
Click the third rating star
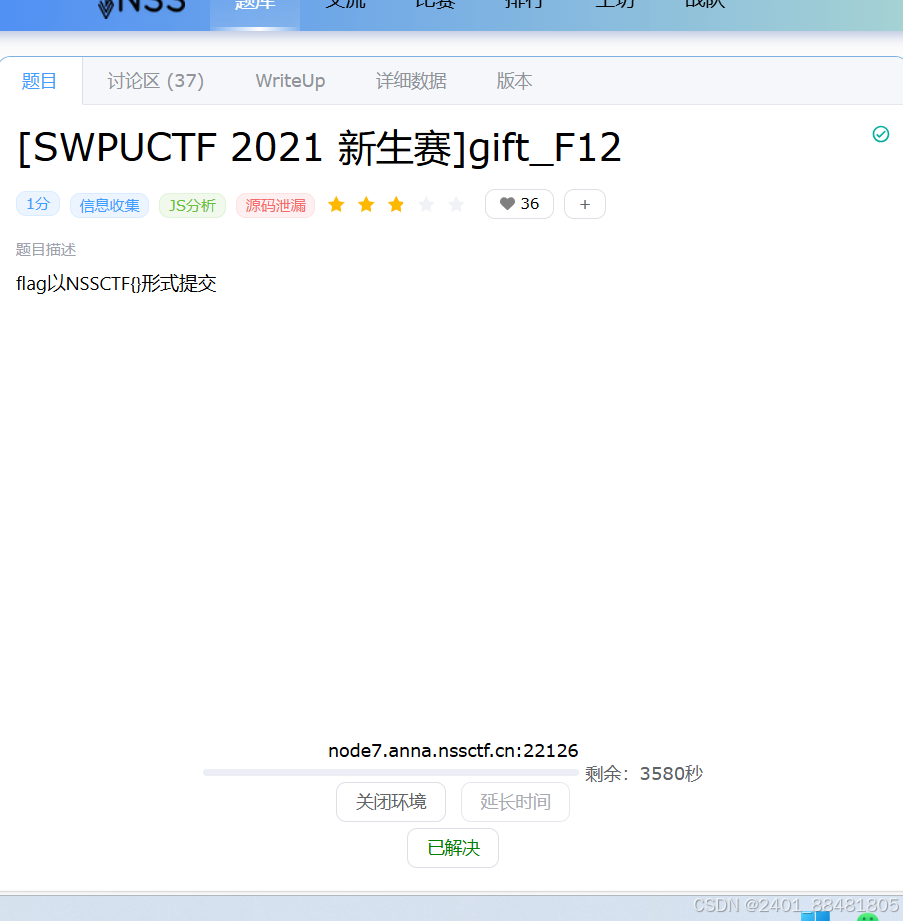(x=396, y=204)
